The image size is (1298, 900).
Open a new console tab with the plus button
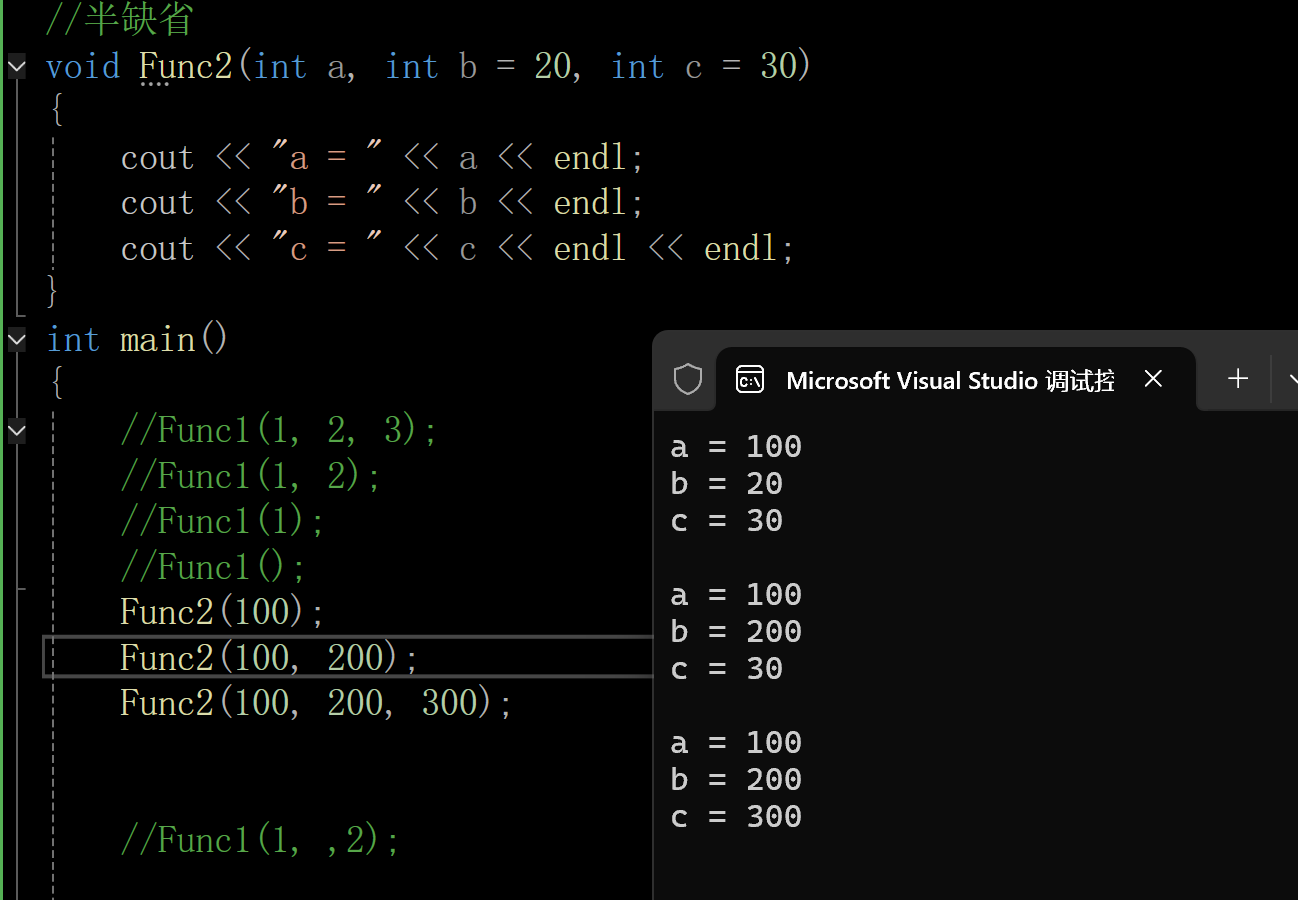pos(1238,379)
